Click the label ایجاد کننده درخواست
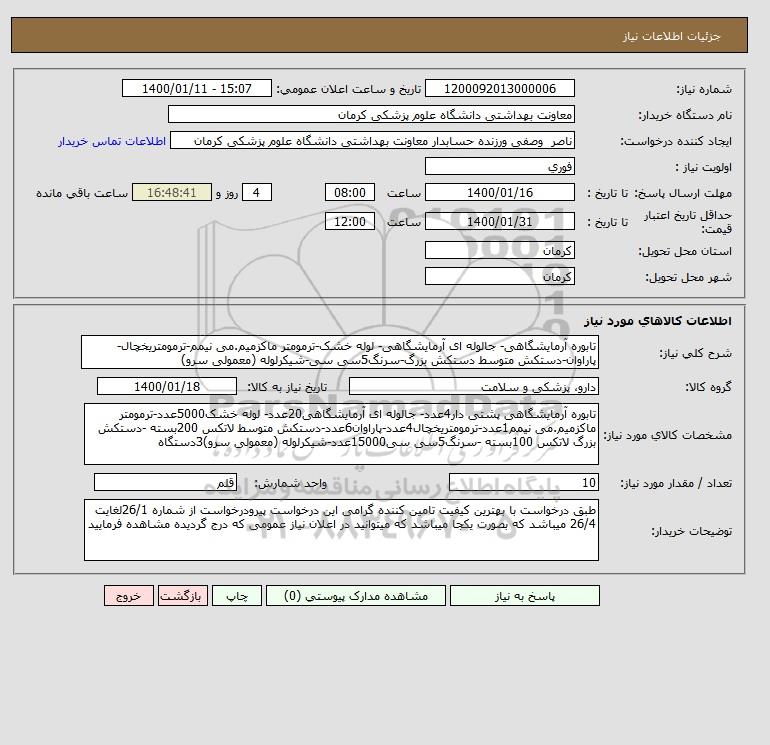This screenshot has height=745, width=770. click(676, 141)
